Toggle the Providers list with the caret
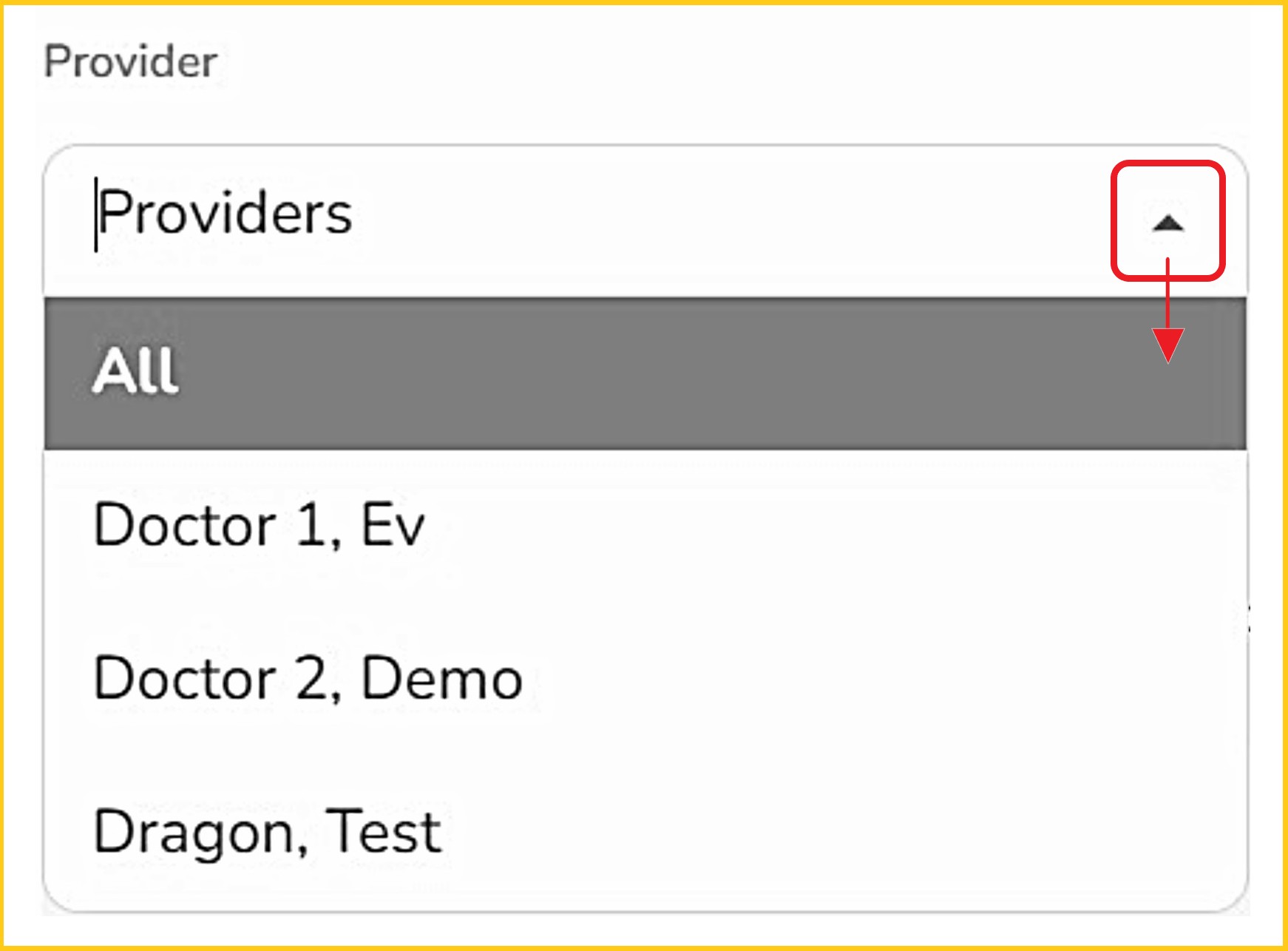 (1168, 222)
